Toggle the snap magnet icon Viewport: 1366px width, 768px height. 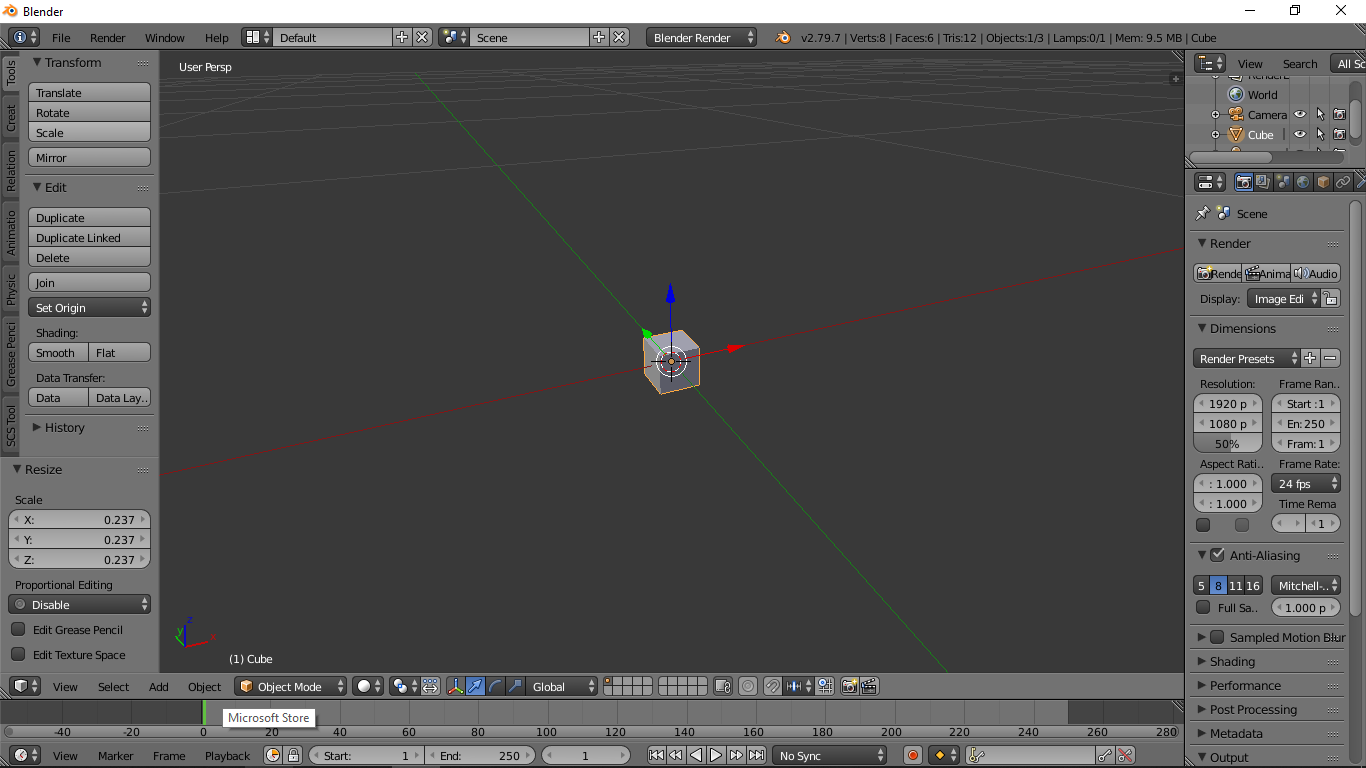773,686
